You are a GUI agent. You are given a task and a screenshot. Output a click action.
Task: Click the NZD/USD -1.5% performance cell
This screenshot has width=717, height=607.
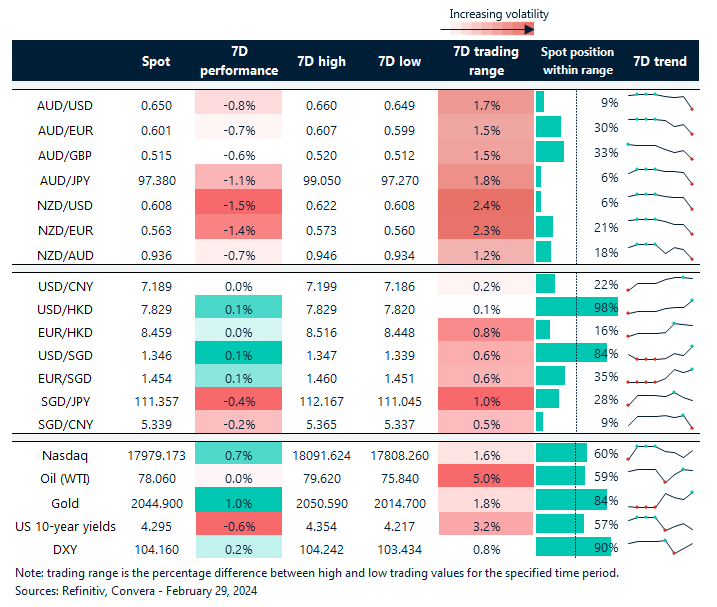pos(239,202)
